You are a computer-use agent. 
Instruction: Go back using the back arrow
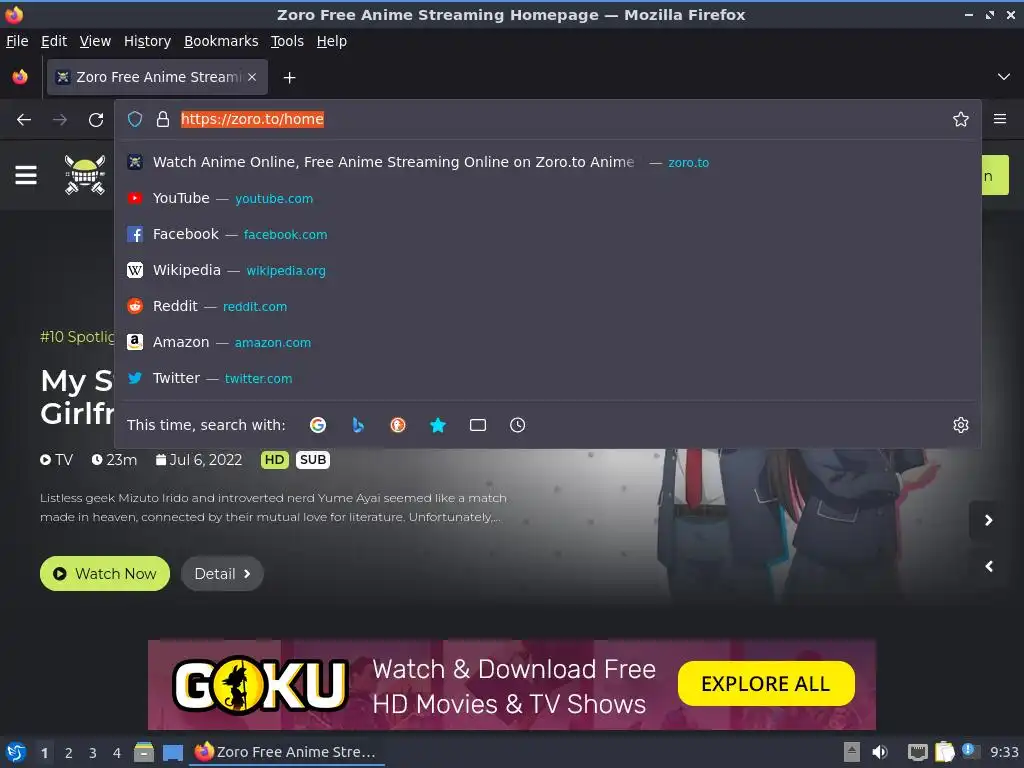coord(24,120)
